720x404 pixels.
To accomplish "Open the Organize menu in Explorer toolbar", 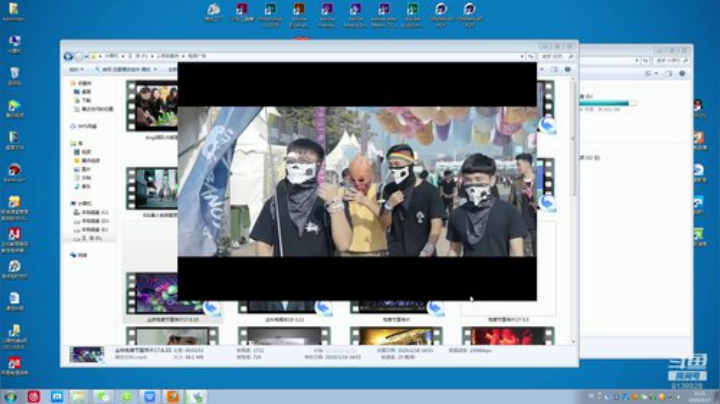I will pyautogui.click(x=76, y=69).
